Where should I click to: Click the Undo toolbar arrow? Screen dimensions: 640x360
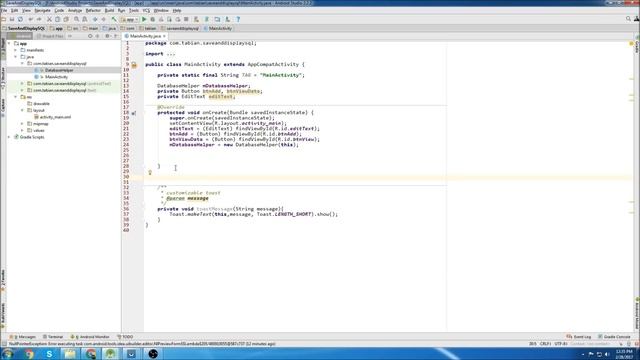point(31,19)
